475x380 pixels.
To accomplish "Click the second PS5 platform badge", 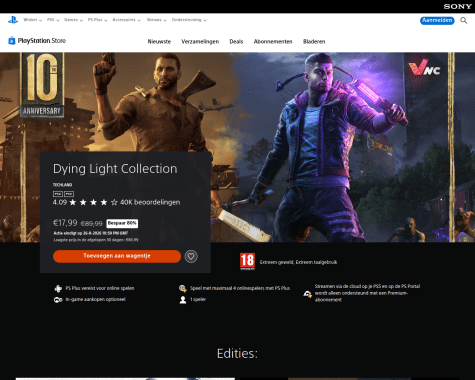I will [x=69, y=194].
